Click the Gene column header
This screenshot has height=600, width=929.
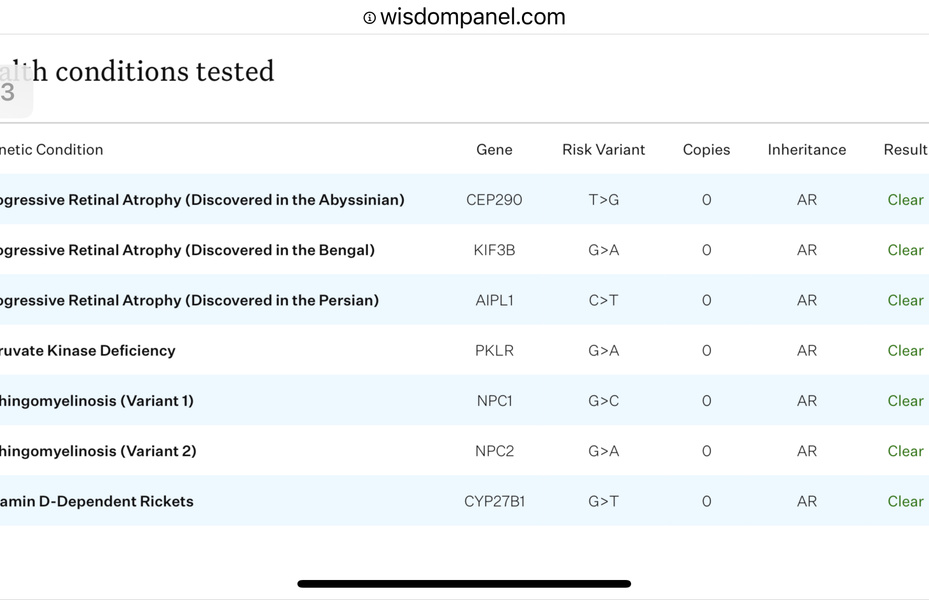[x=494, y=150]
